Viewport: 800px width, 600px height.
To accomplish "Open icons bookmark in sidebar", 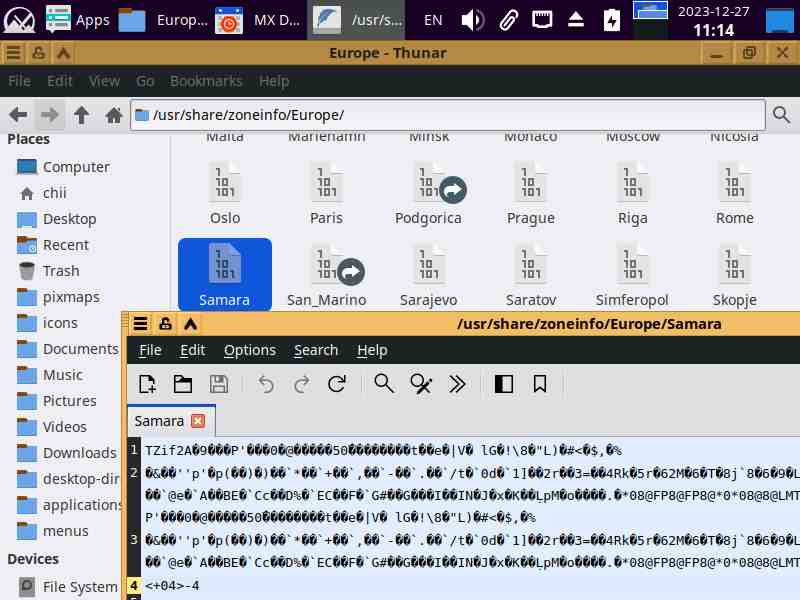I will [47, 323].
